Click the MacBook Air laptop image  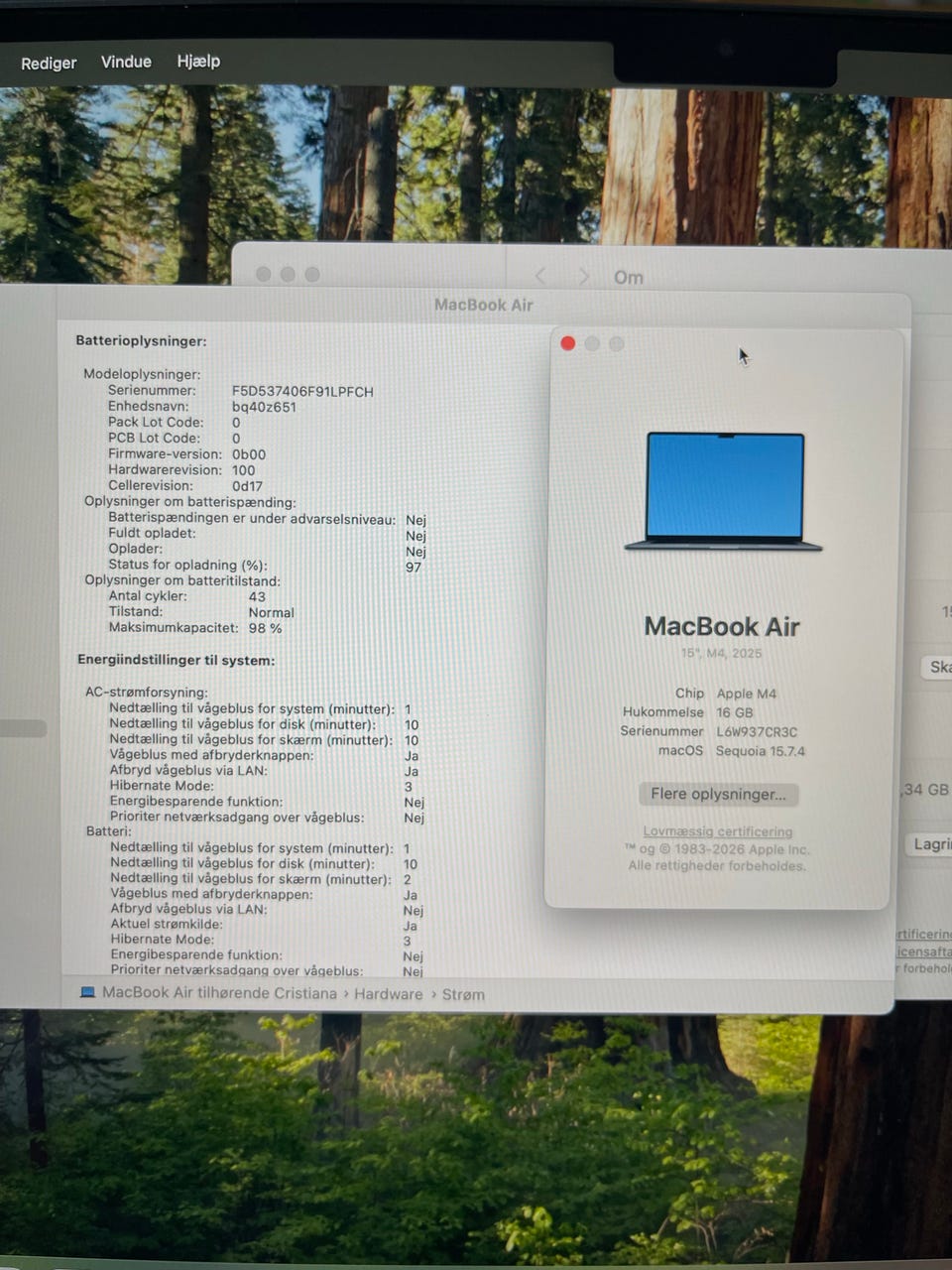(x=724, y=491)
